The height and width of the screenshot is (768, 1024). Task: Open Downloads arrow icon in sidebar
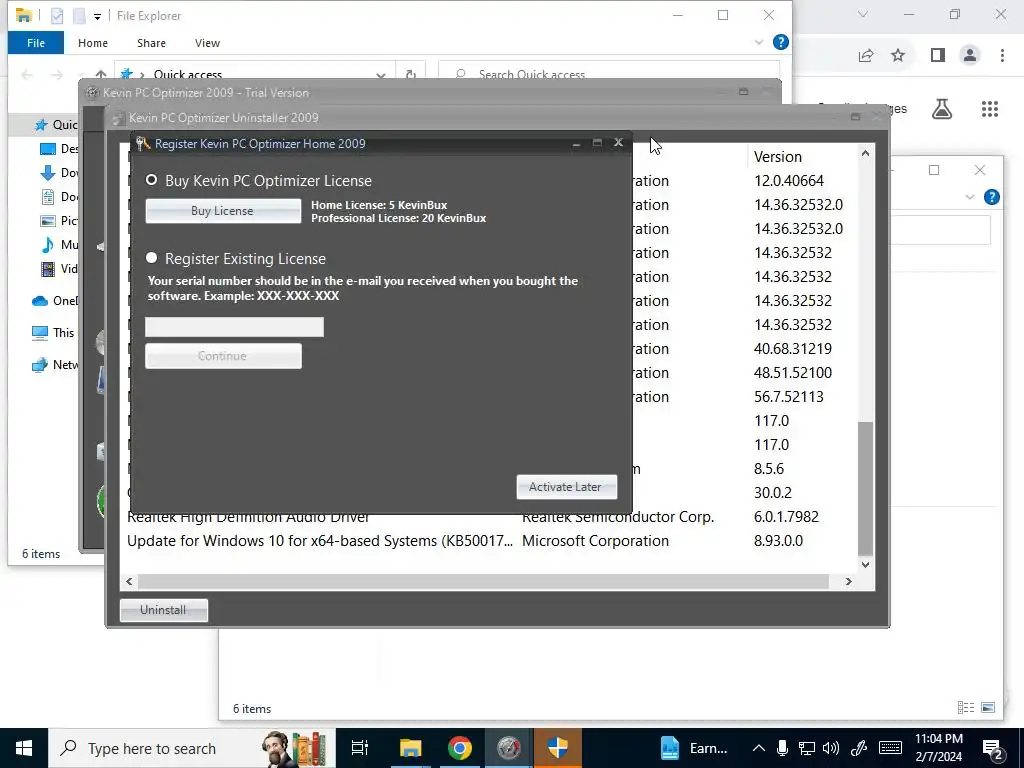click(x=48, y=172)
